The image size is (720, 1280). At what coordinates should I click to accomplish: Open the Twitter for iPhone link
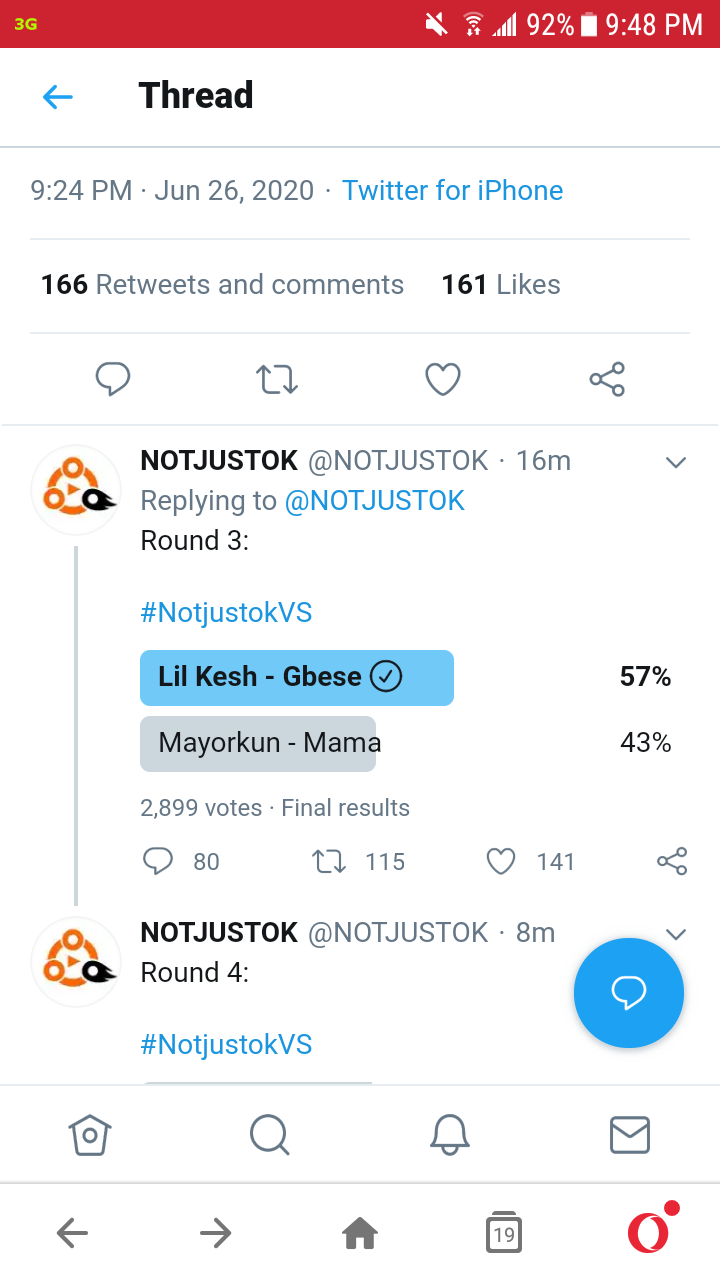click(452, 190)
